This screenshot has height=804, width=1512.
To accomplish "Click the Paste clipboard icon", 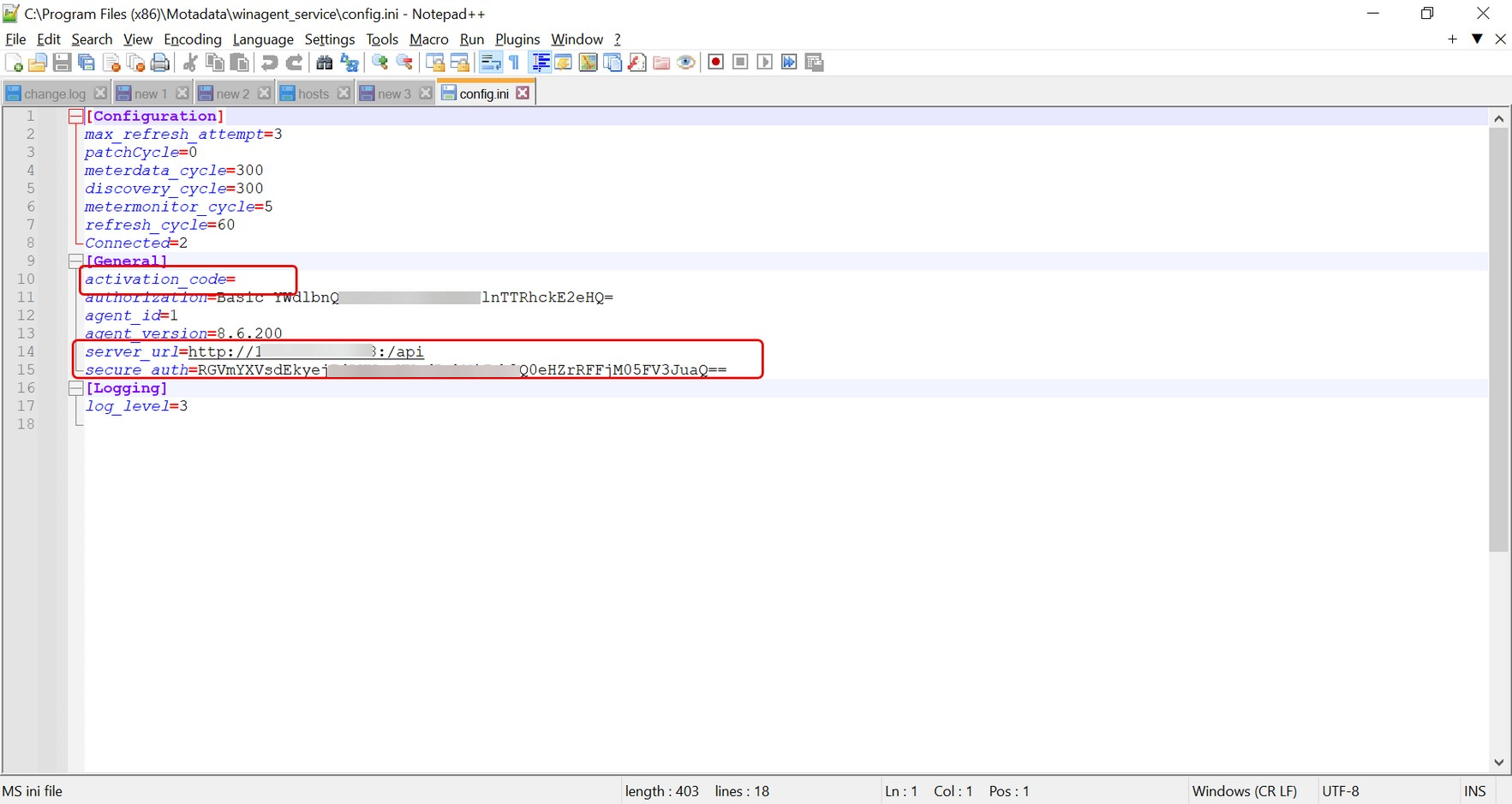I will tap(240, 63).
